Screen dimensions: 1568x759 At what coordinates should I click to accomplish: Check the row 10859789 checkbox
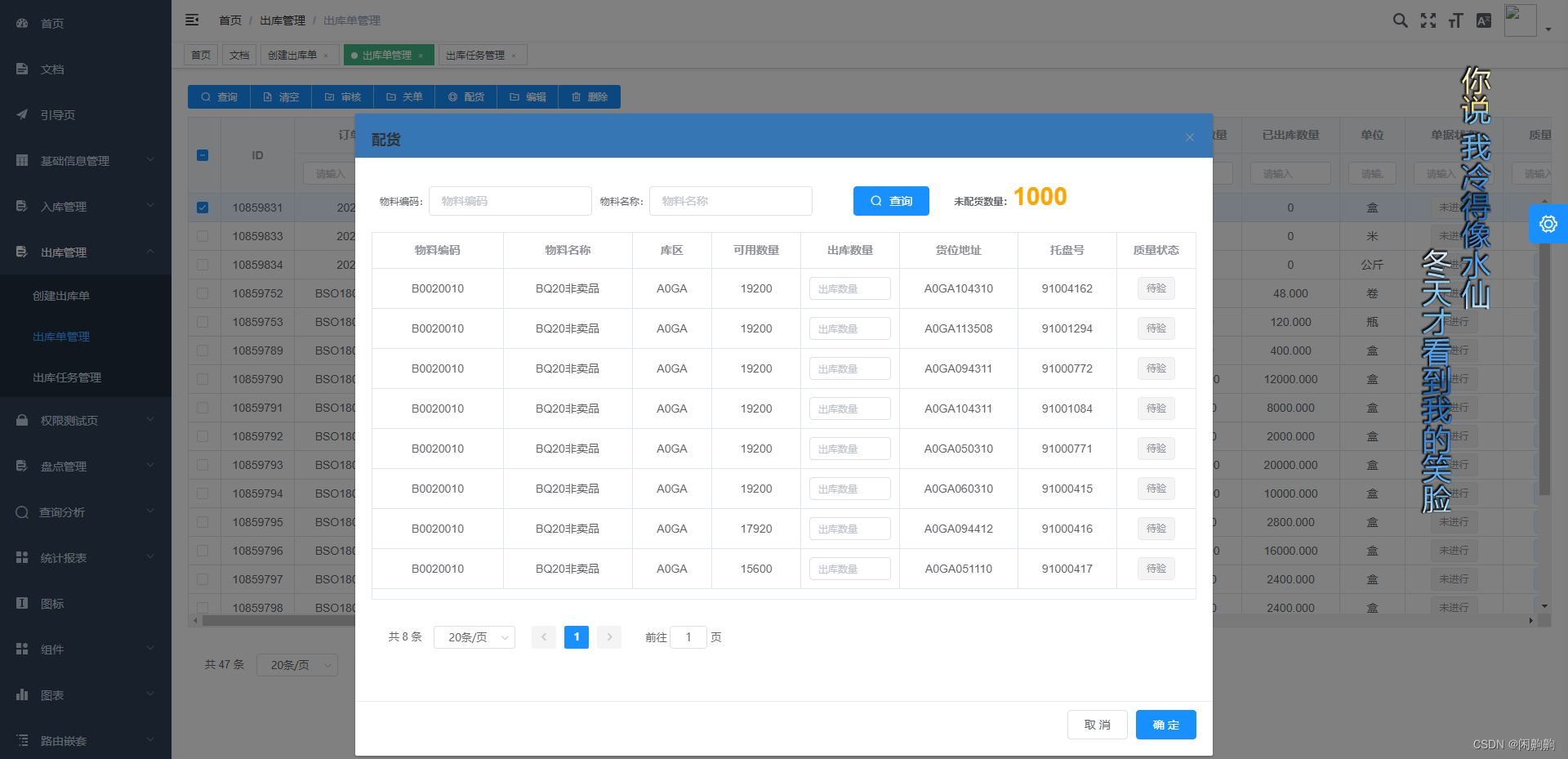click(x=203, y=350)
